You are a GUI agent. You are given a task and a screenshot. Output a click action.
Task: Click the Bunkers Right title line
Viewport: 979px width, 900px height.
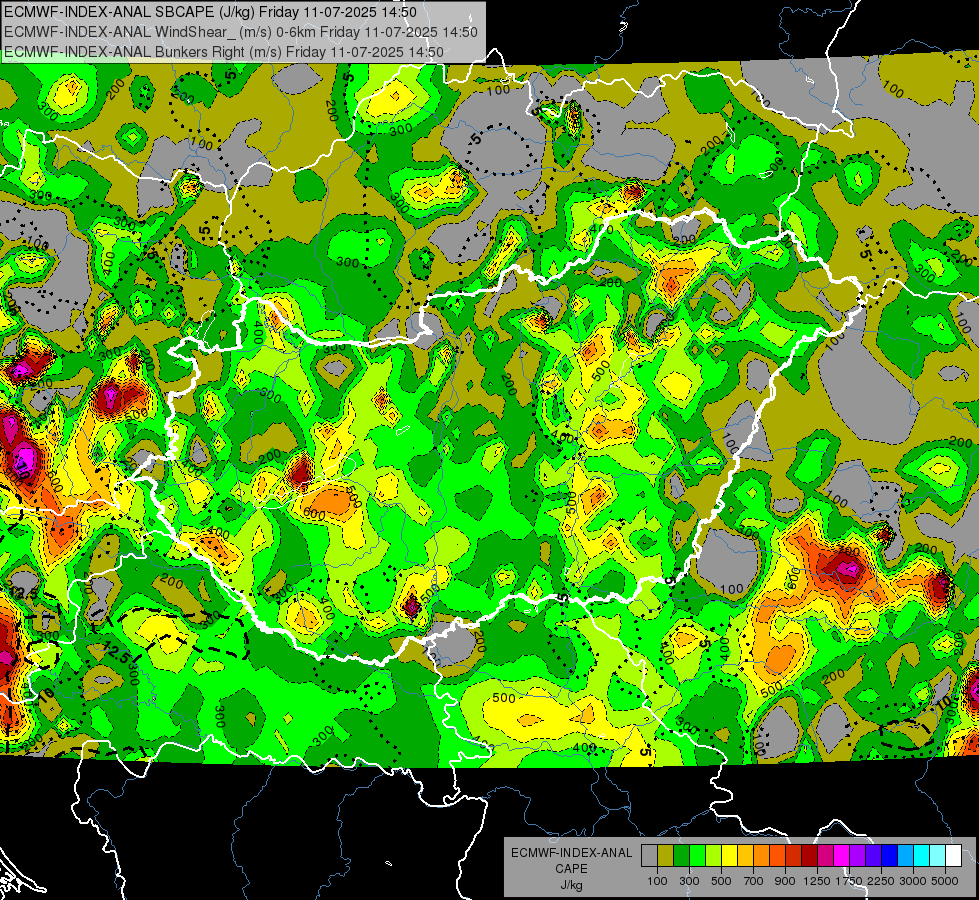coord(224,52)
